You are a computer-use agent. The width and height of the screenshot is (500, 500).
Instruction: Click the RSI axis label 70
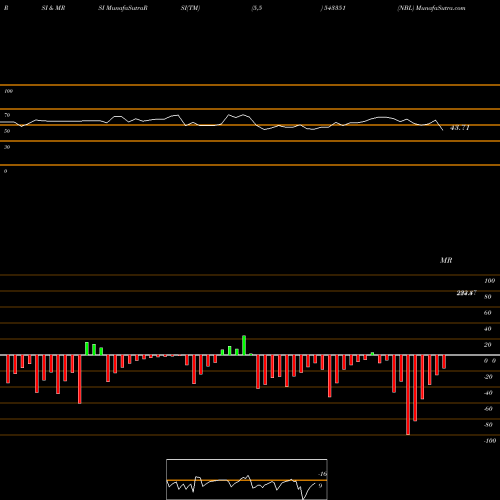coord(7,115)
